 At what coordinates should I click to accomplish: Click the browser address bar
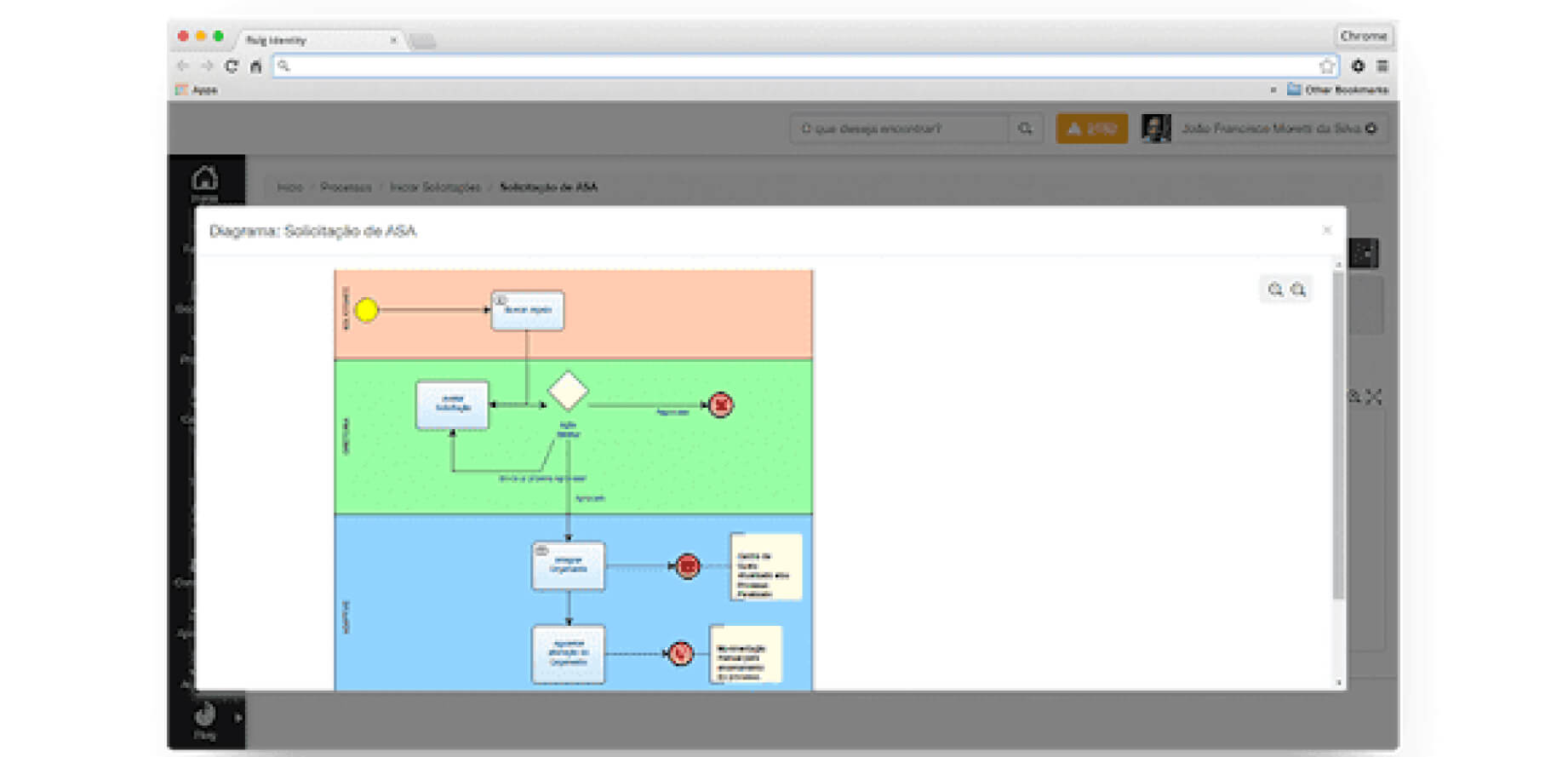tap(800, 66)
